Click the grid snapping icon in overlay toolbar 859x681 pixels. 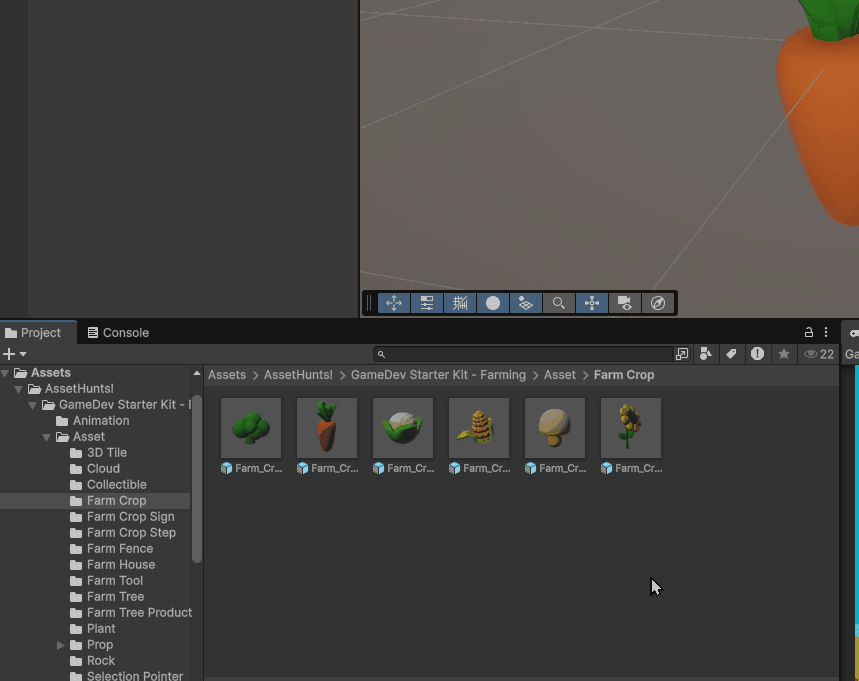point(460,303)
